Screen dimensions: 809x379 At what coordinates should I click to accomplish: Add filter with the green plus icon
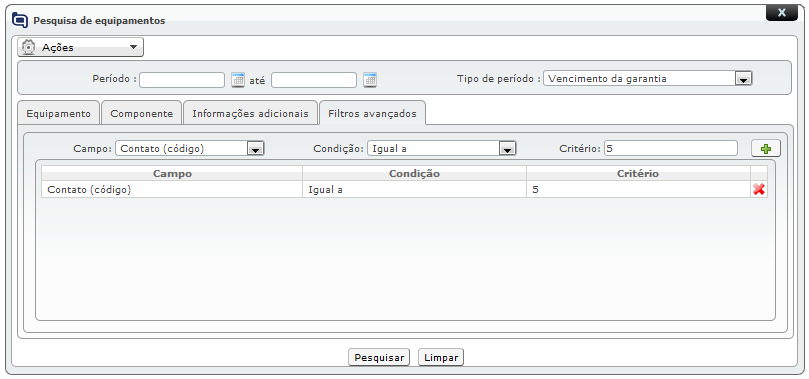[x=766, y=149]
